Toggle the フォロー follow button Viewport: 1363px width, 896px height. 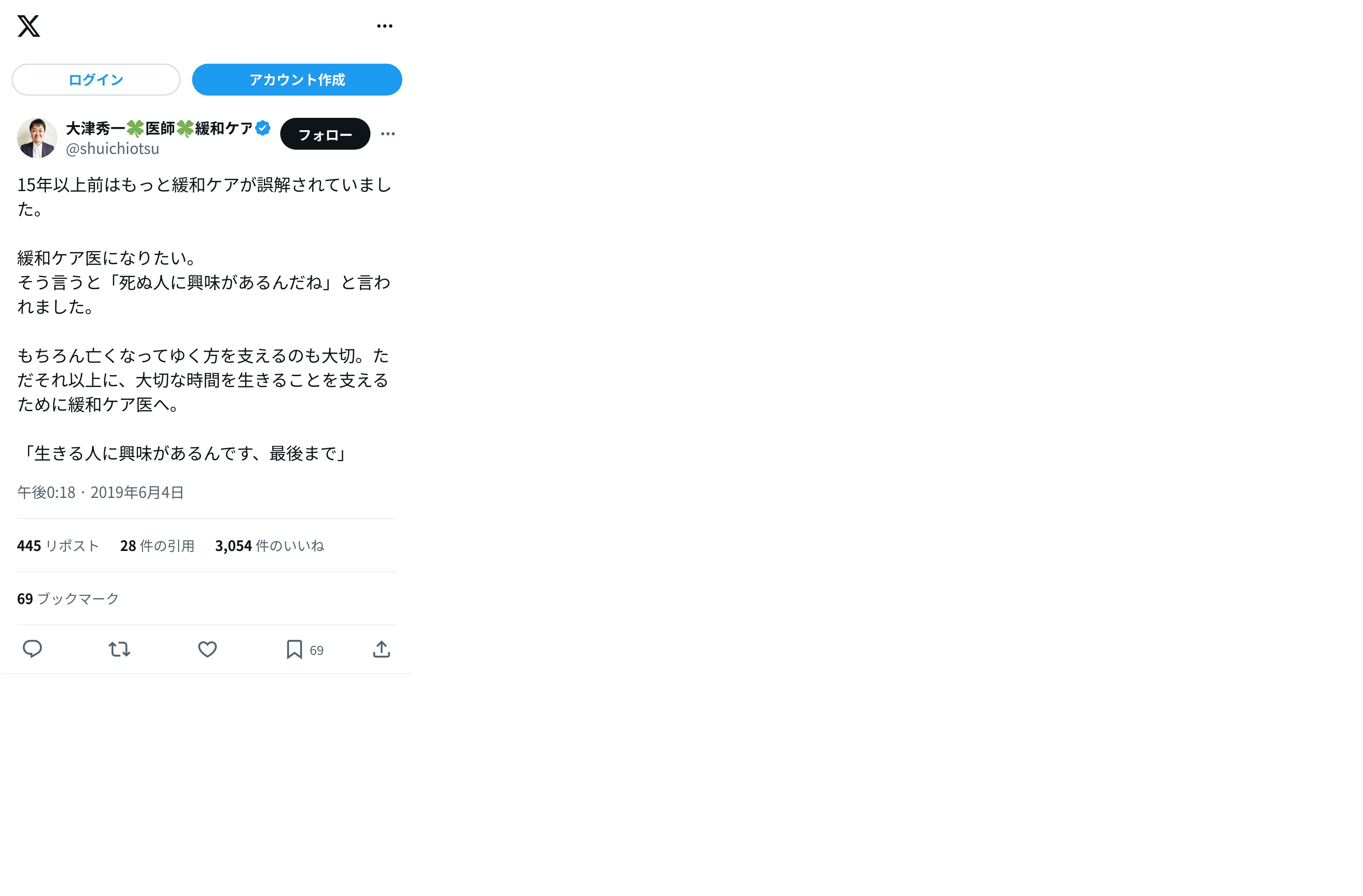(x=325, y=134)
